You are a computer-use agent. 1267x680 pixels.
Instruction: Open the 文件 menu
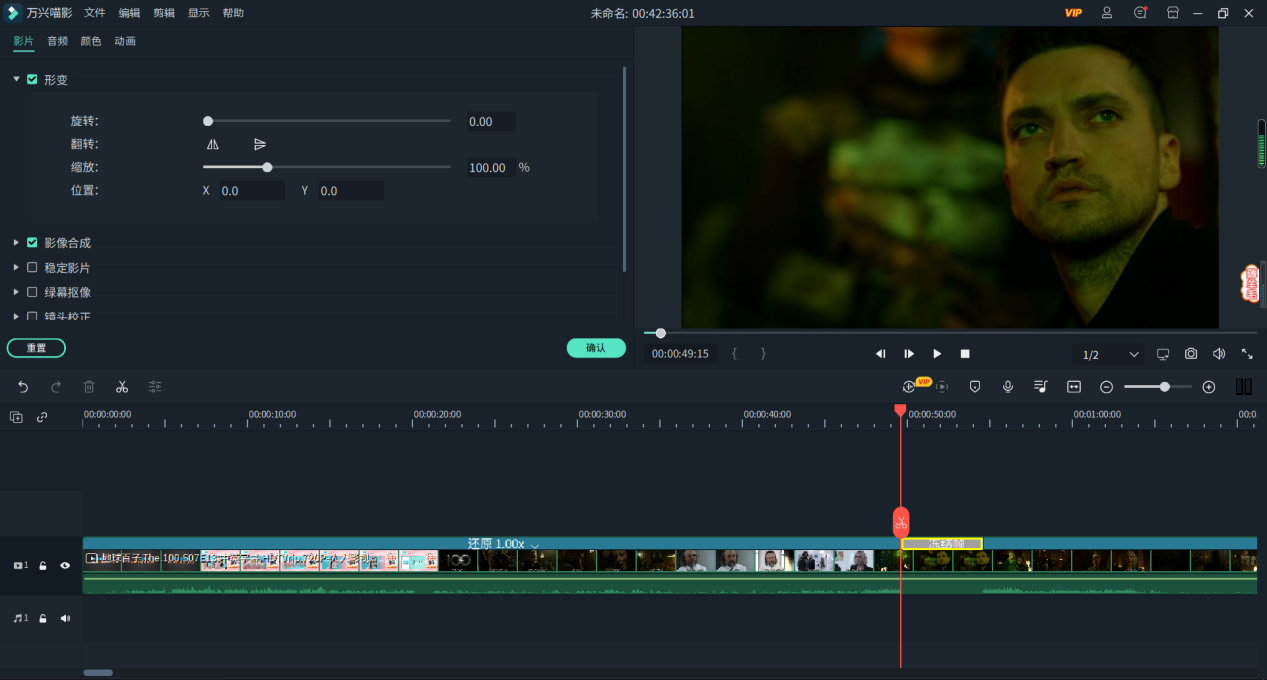95,13
